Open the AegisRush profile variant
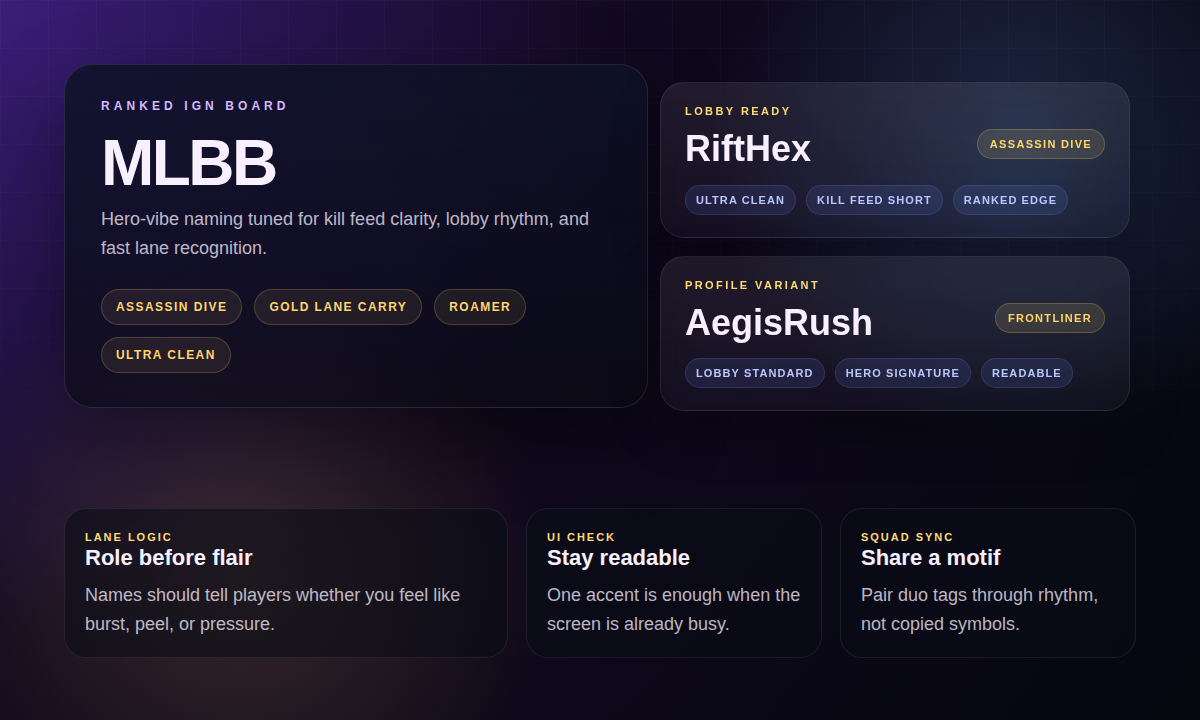The height and width of the screenshot is (720, 1200). coord(779,322)
